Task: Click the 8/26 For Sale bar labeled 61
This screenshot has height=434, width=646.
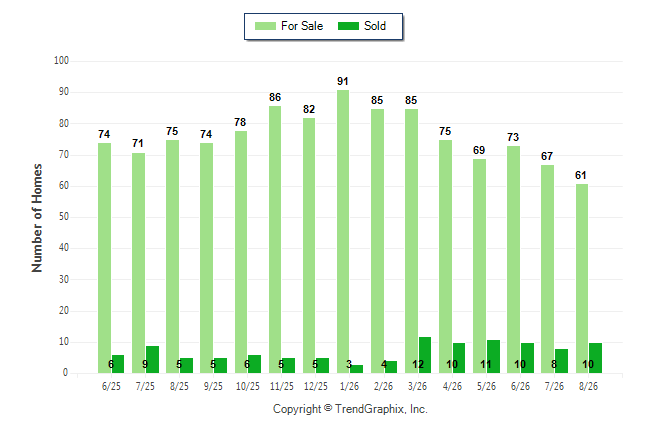Action: 582,279
